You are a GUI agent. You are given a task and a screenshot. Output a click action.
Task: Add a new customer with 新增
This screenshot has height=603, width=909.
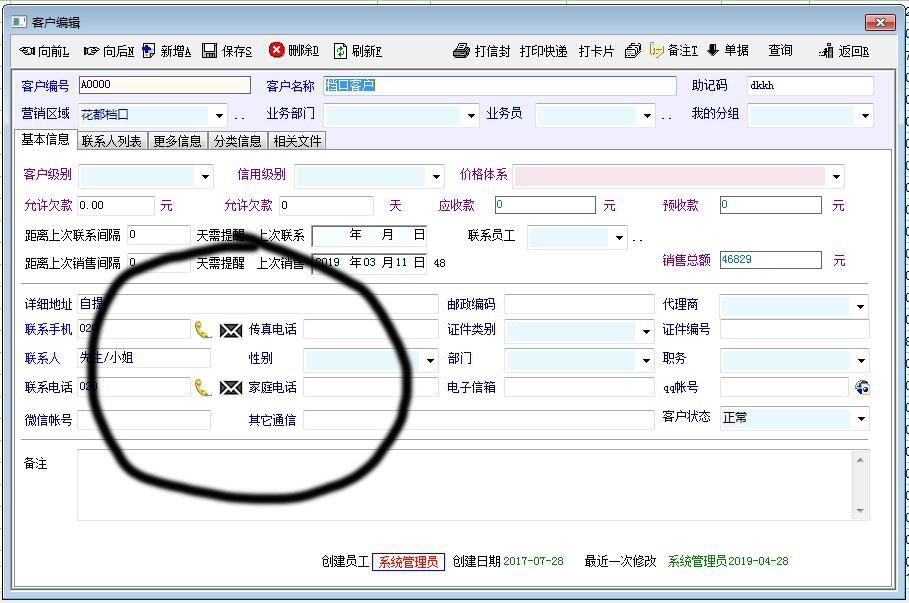tap(149, 51)
